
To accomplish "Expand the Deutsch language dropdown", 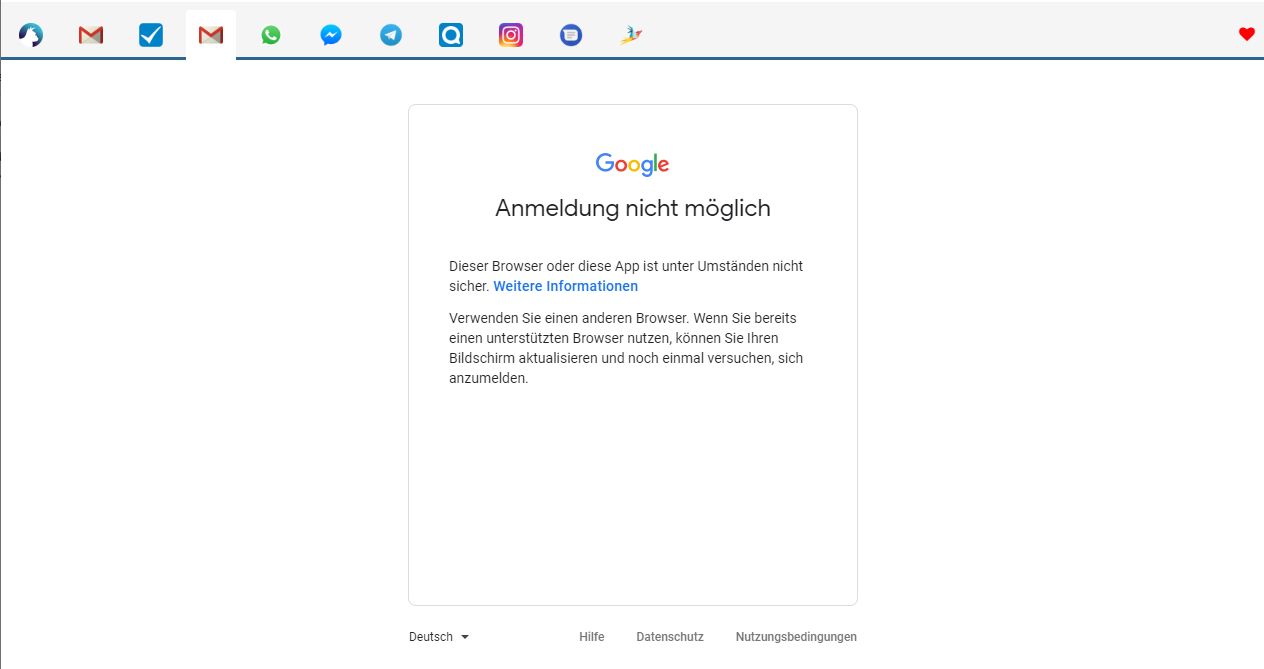I will click(439, 637).
